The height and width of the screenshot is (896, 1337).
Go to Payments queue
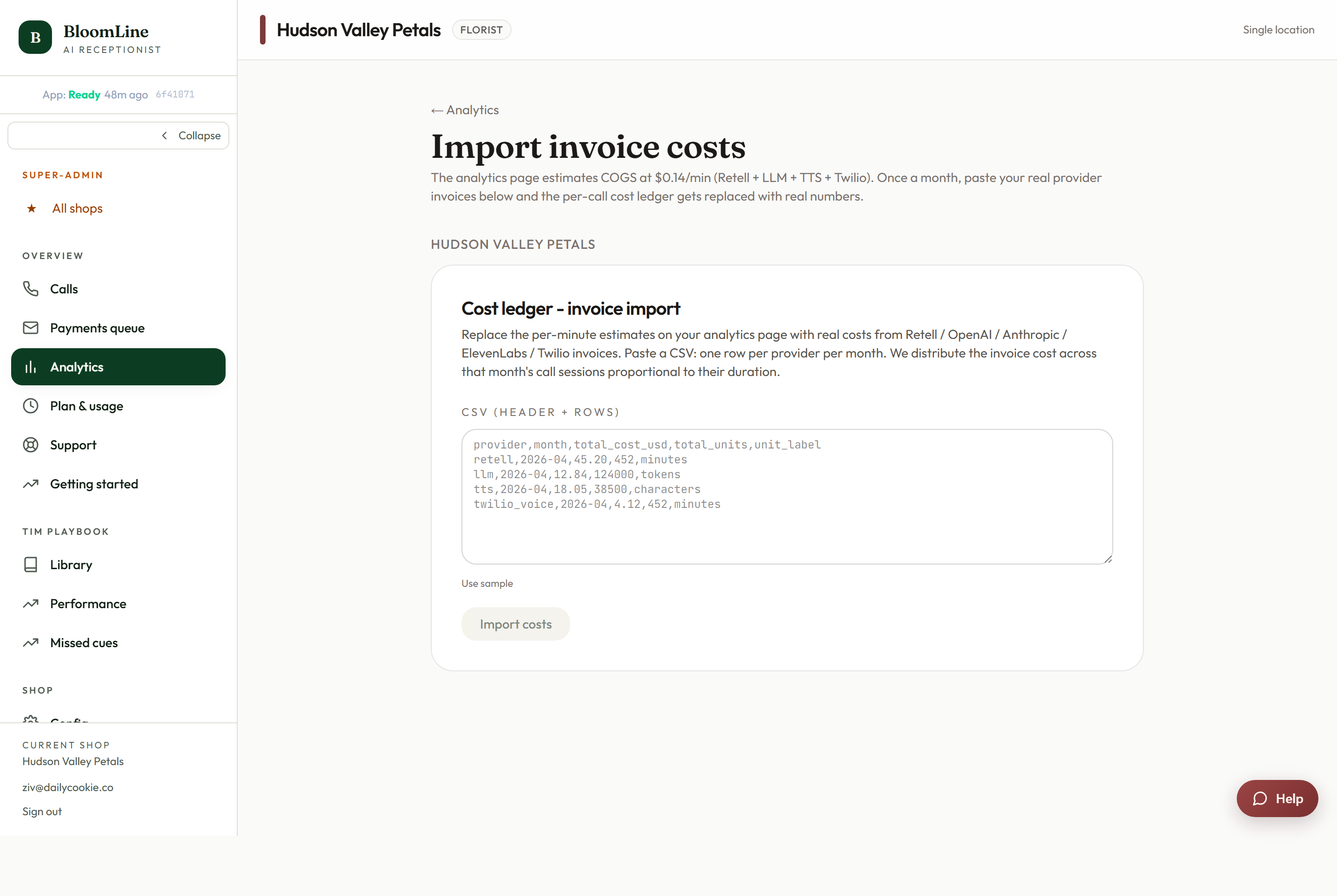(118, 327)
